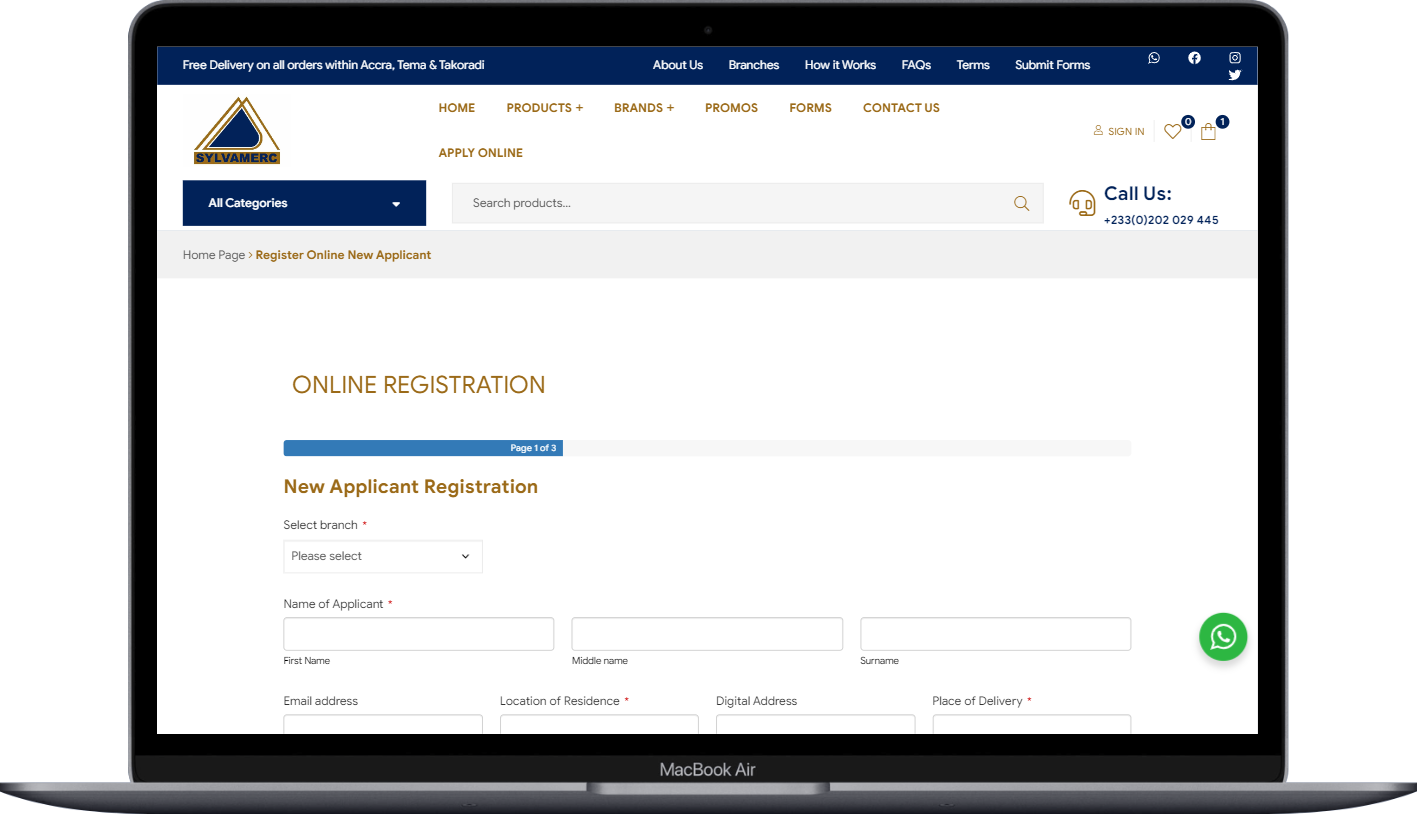Viewport: 1417px width, 814px height.
Task: Open the Facebook page icon
Action: pos(1194,58)
